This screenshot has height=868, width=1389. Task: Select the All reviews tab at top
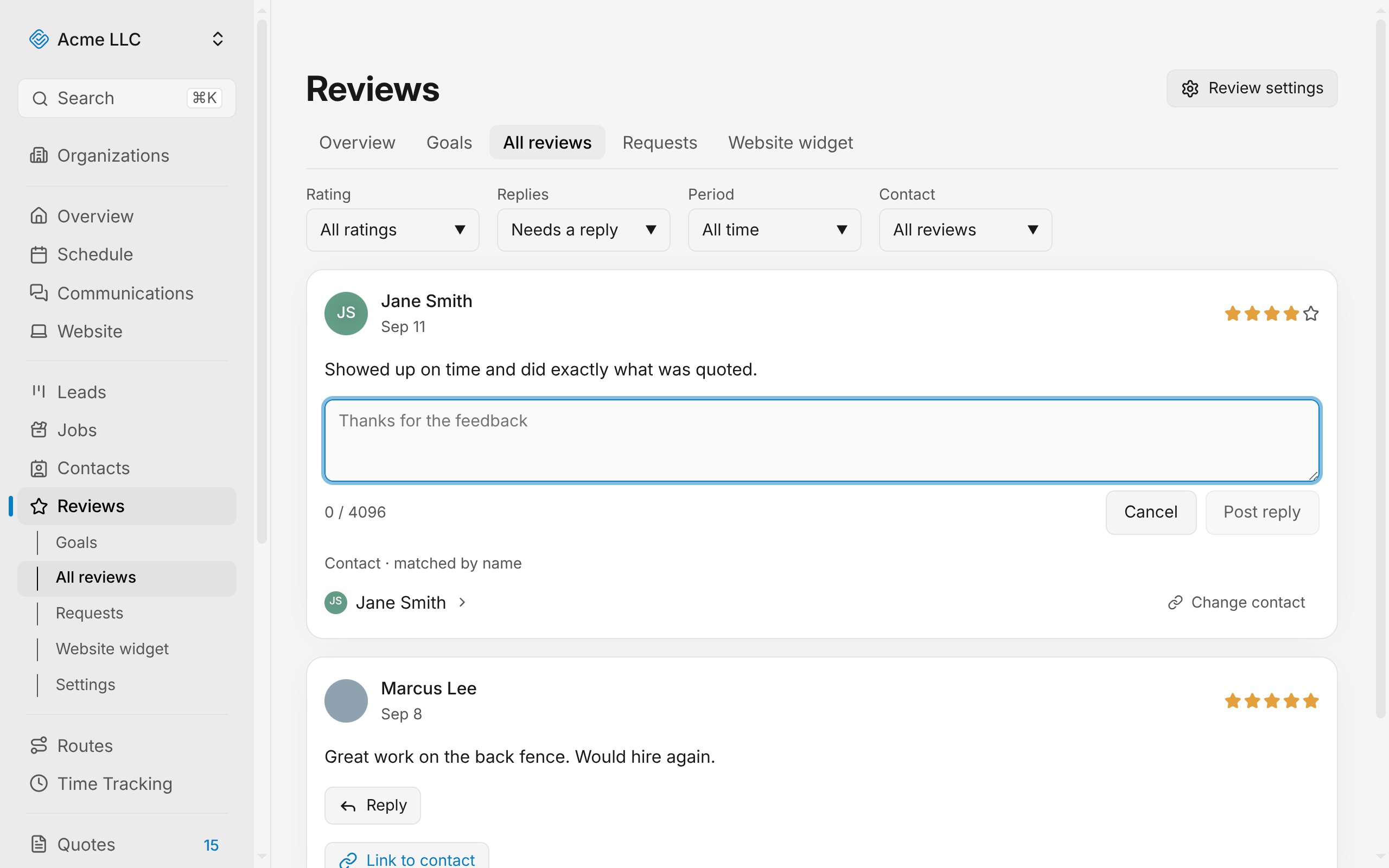(x=547, y=142)
